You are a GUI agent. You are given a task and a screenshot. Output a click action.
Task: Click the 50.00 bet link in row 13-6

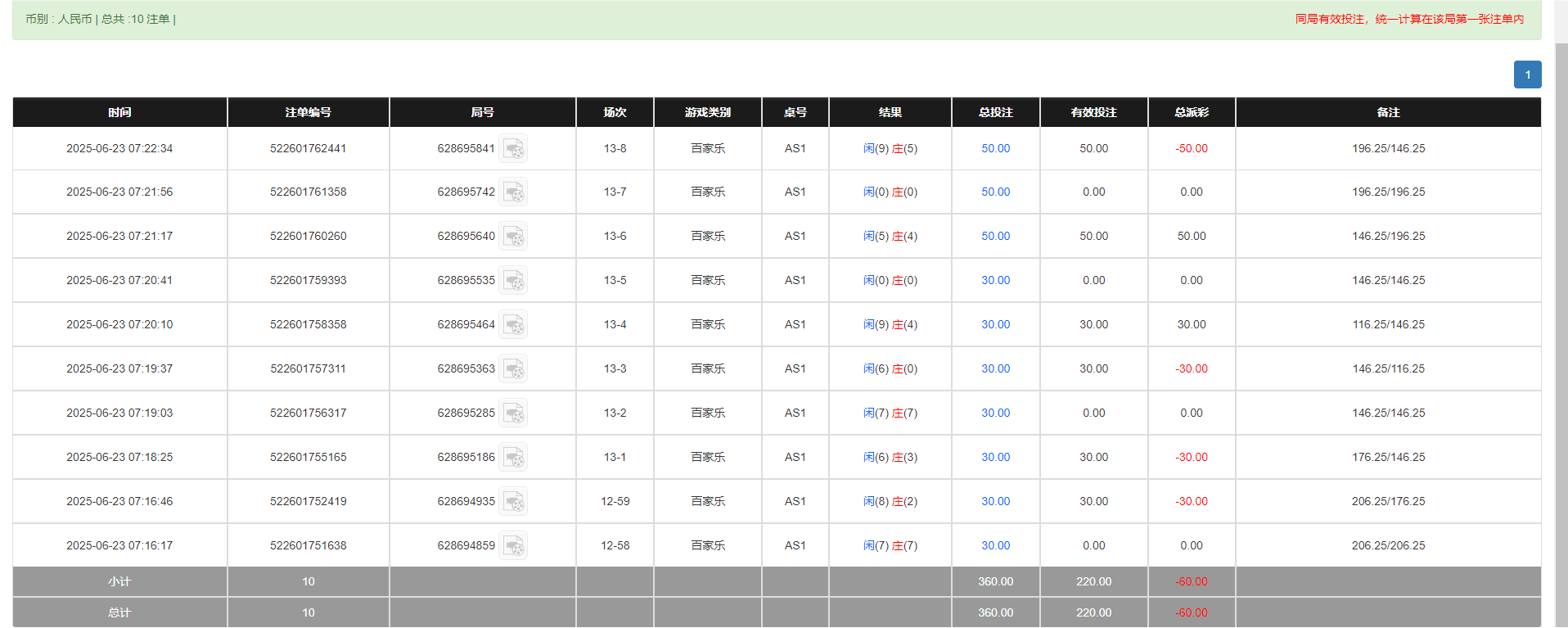[x=995, y=237]
